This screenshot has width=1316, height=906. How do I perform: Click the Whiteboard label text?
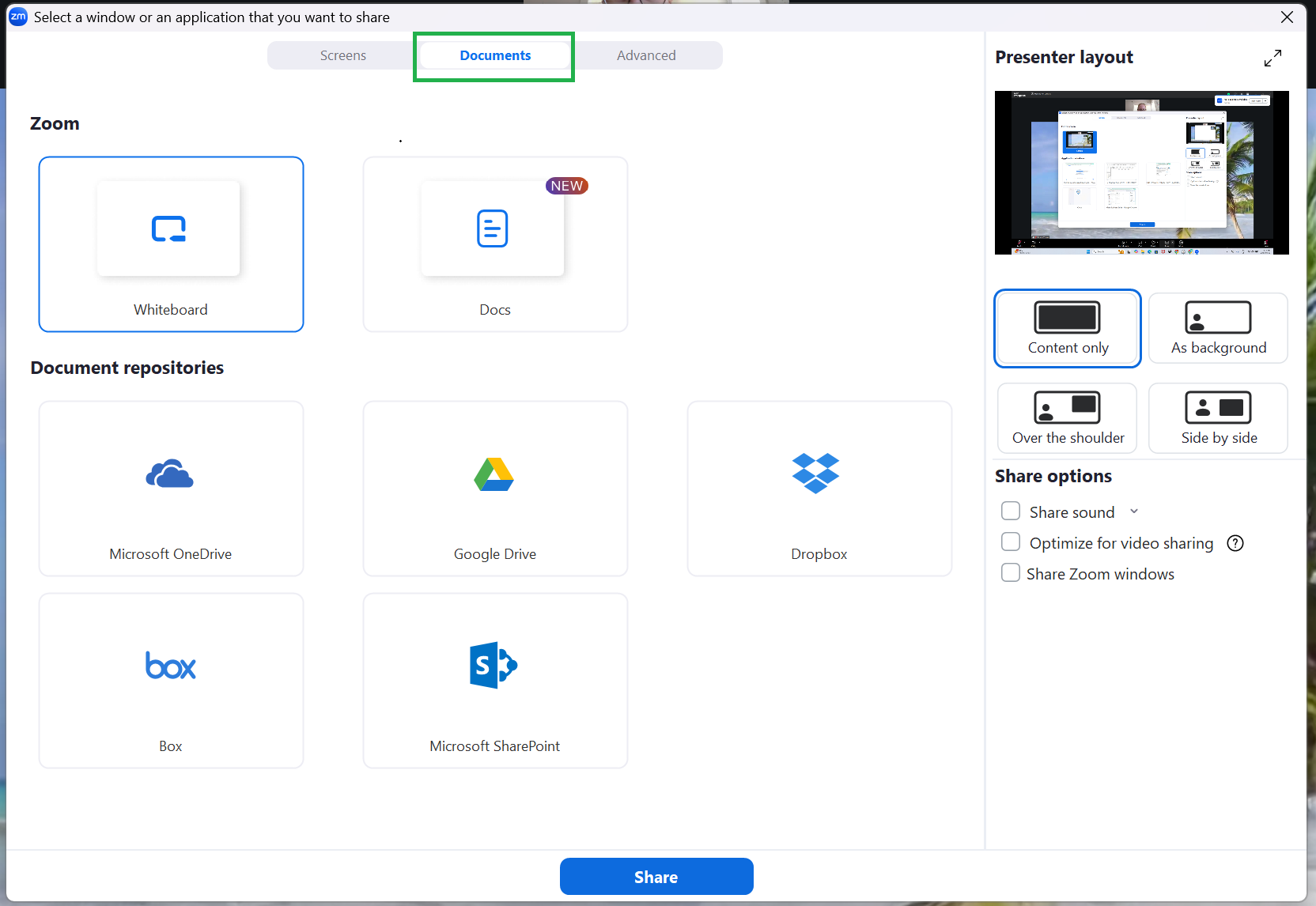click(x=171, y=310)
